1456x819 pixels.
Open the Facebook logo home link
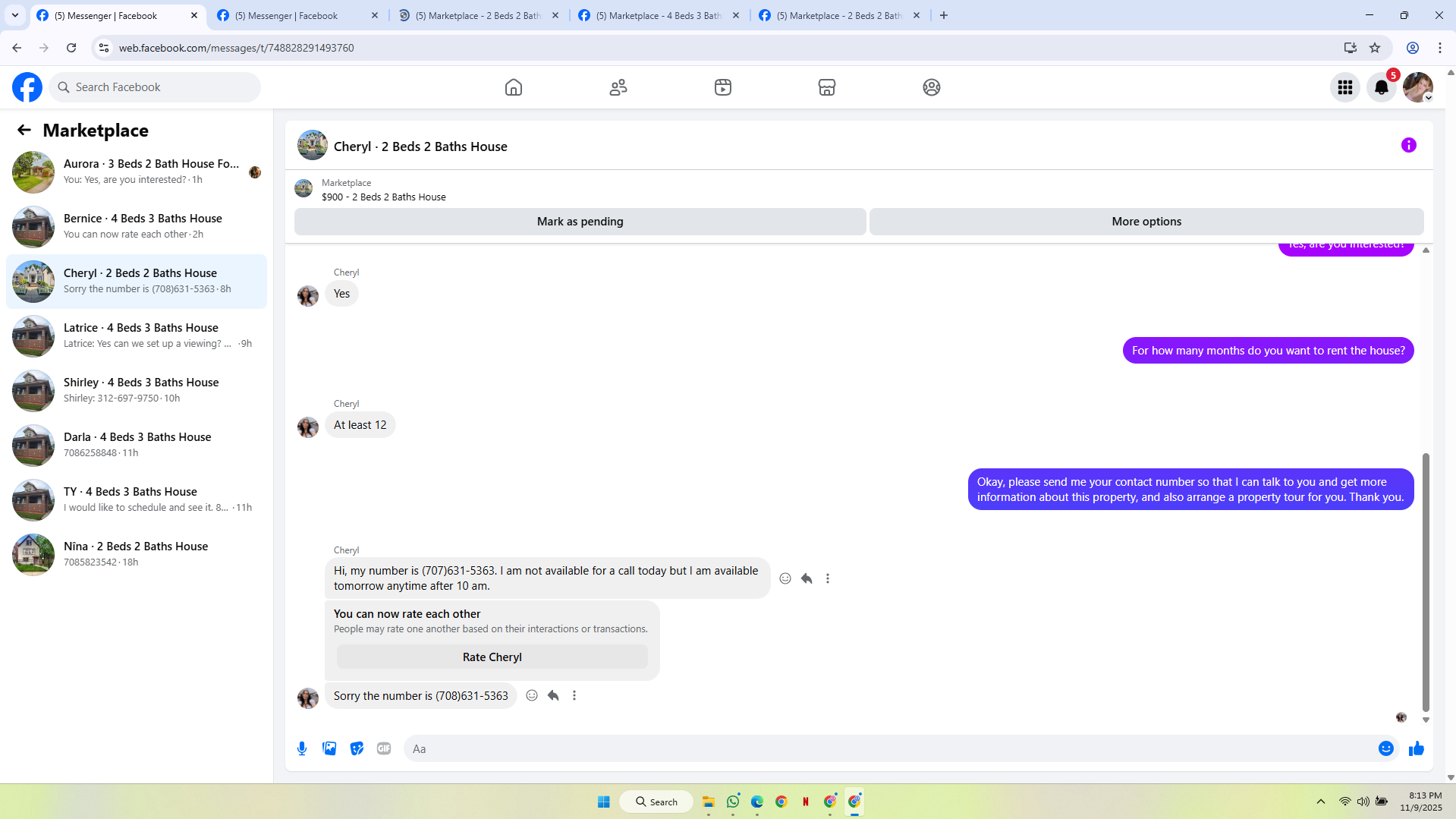pyautogui.click(x=27, y=87)
